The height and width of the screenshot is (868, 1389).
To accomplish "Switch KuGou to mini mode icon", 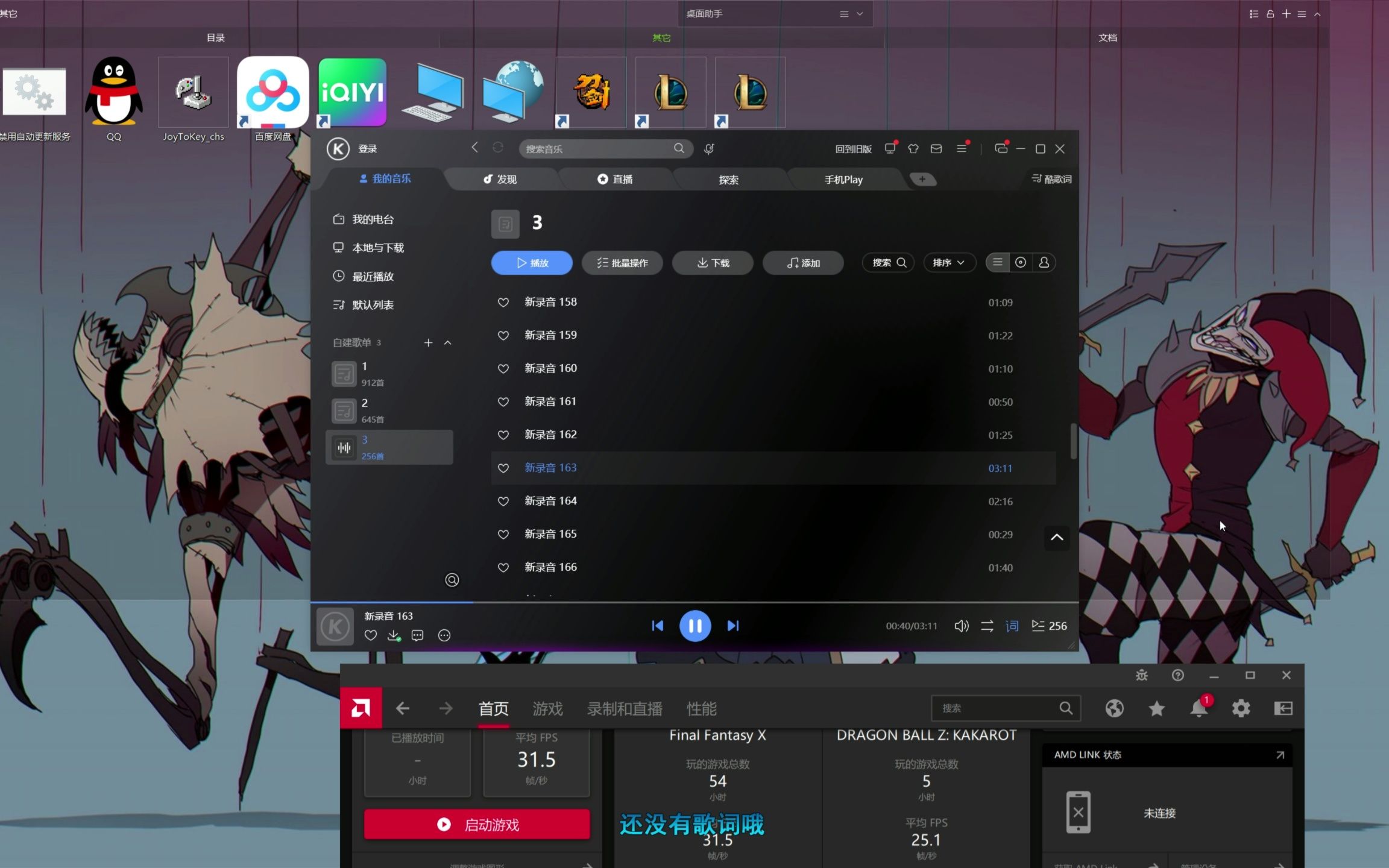I will (x=1001, y=148).
